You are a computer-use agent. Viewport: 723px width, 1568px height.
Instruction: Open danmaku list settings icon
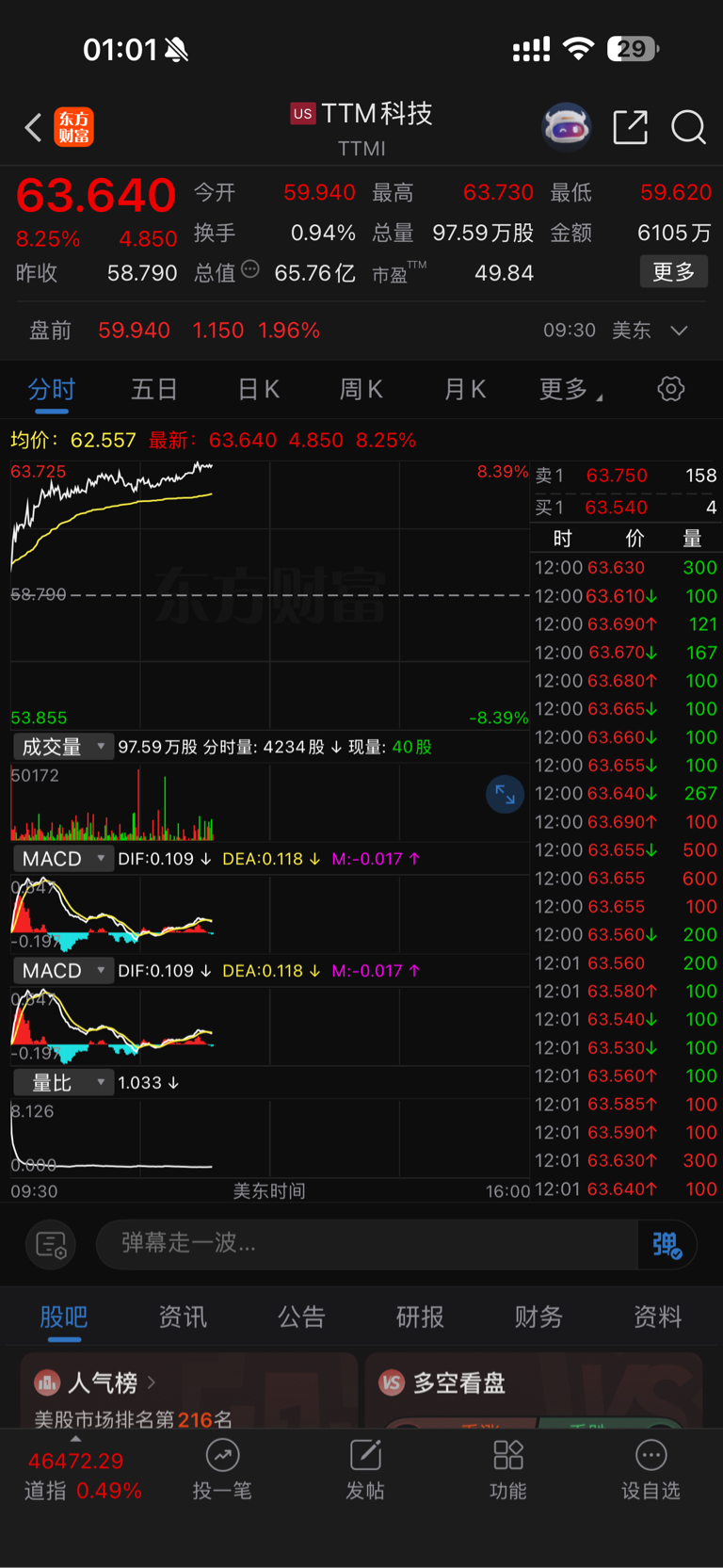point(51,1245)
